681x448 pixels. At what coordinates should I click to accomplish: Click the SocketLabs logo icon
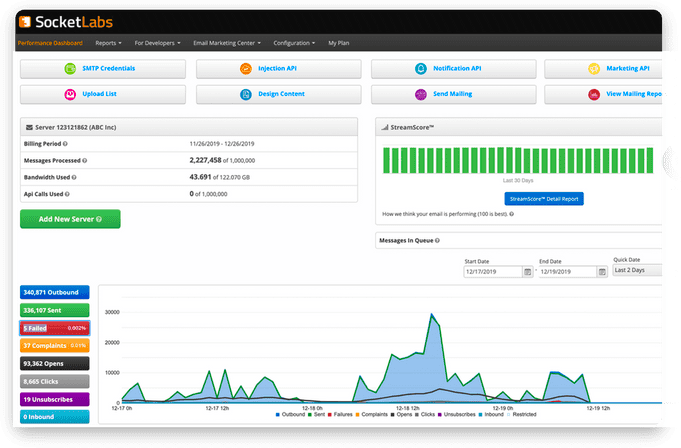click(x=25, y=21)
